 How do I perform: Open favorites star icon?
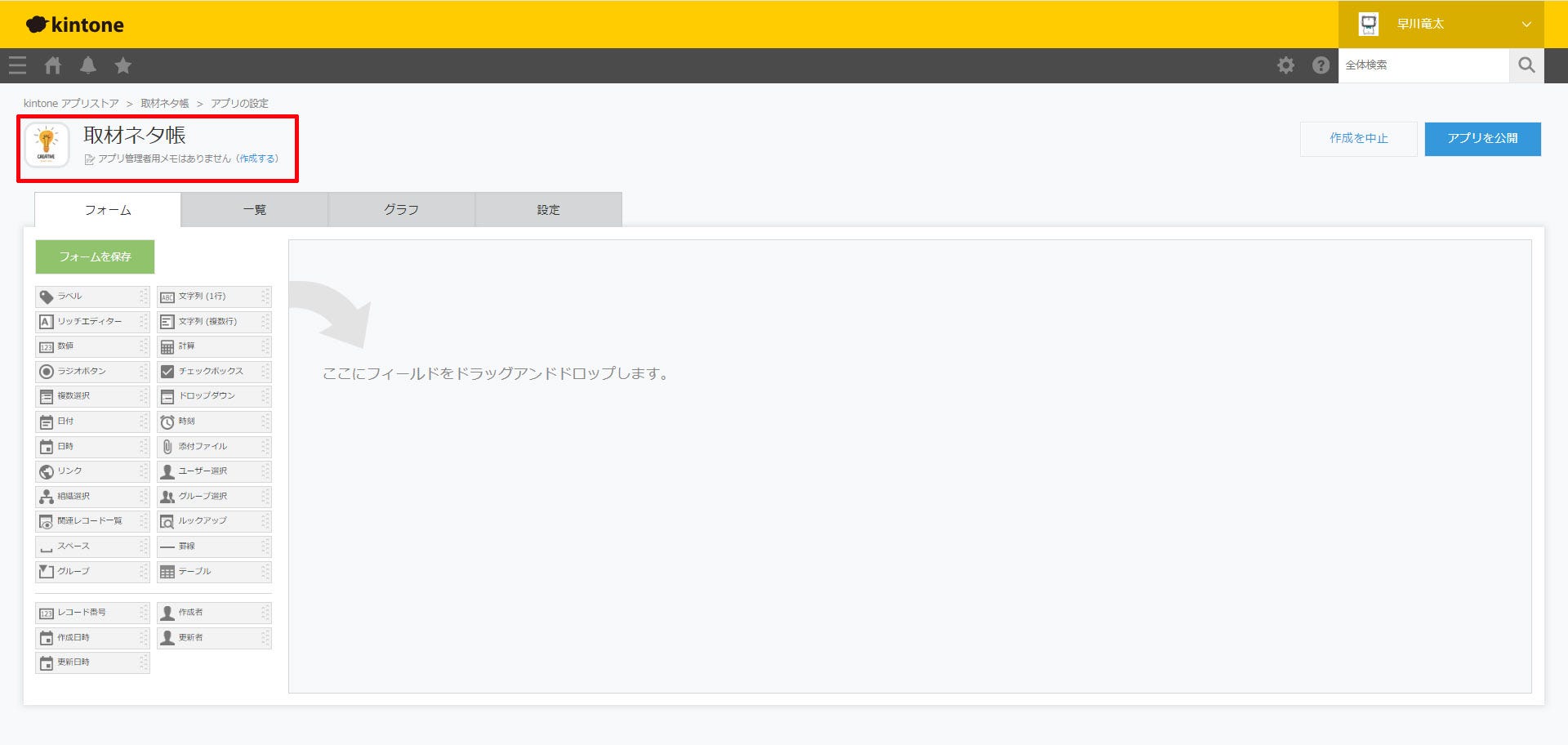click(x=123, y=65)
